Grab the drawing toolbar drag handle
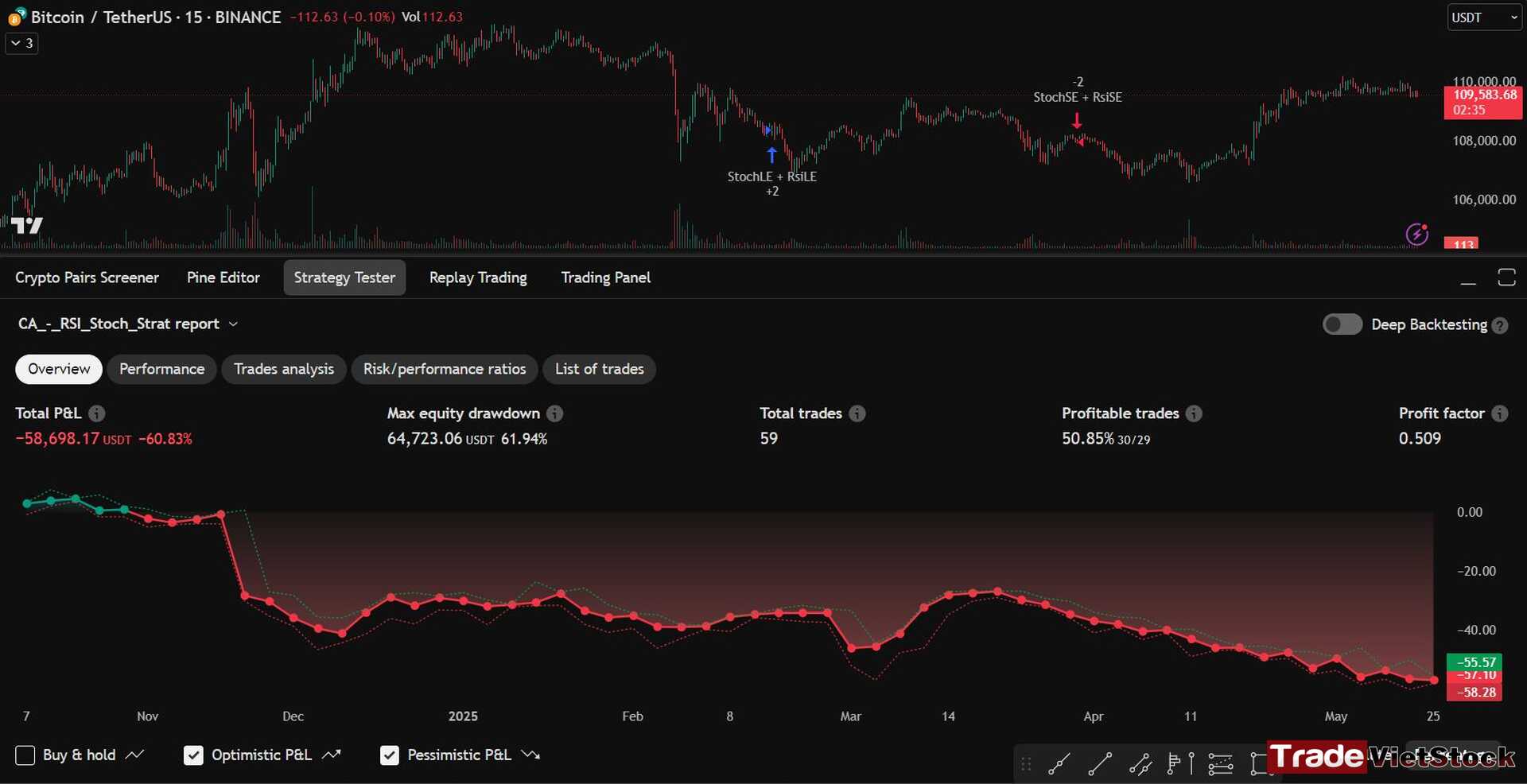The width and height of the screenshot is (1527, 784). (1026, 764)
